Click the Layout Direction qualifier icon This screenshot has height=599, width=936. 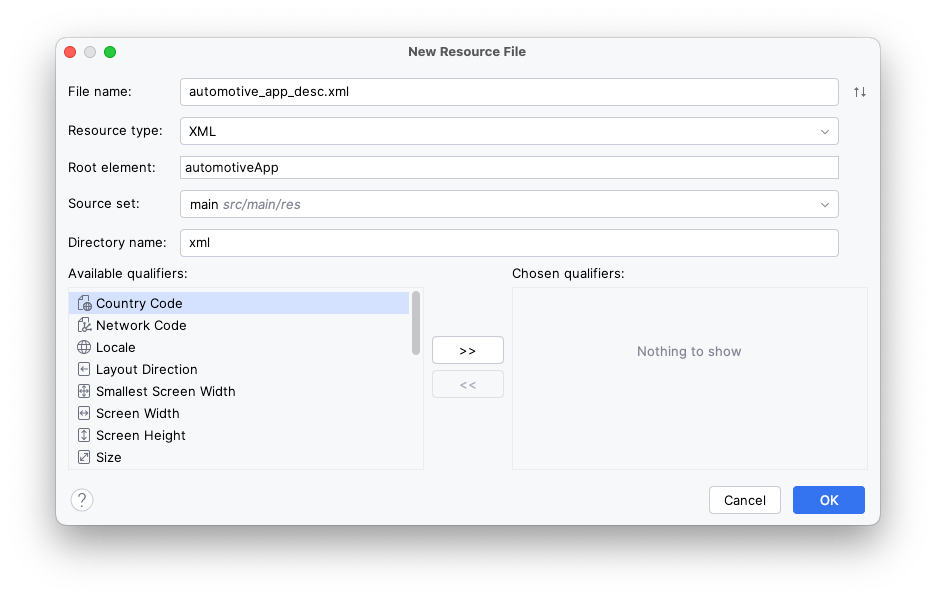point(84,369)
